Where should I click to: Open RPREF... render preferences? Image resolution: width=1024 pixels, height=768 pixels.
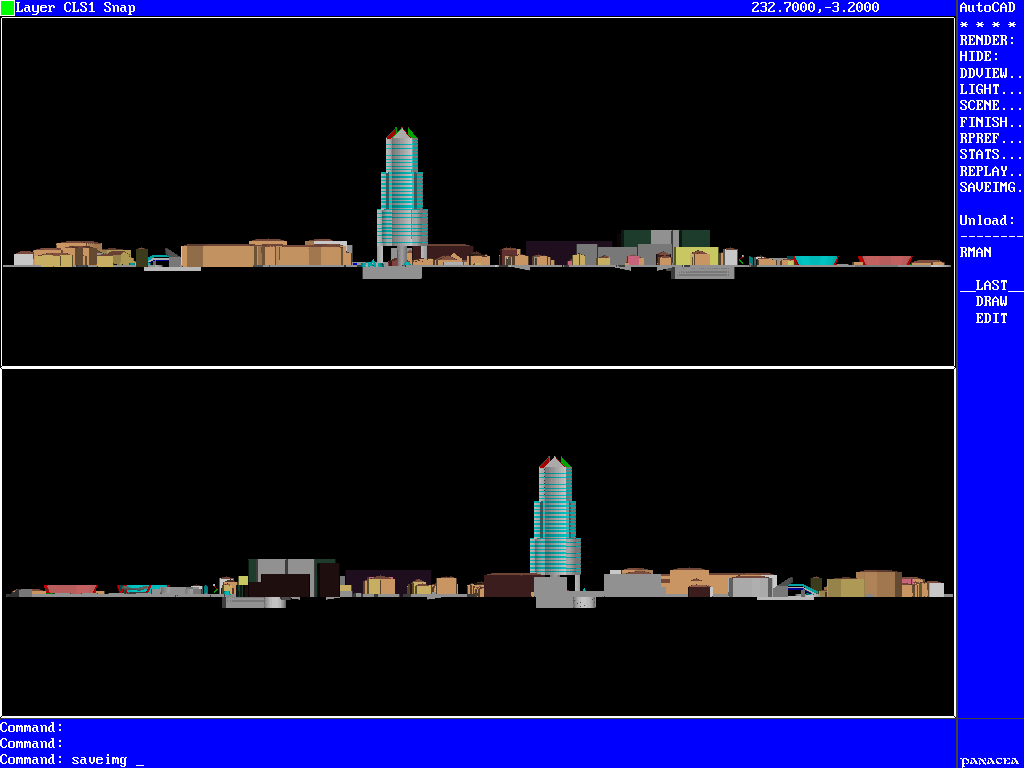click(990, 139)
